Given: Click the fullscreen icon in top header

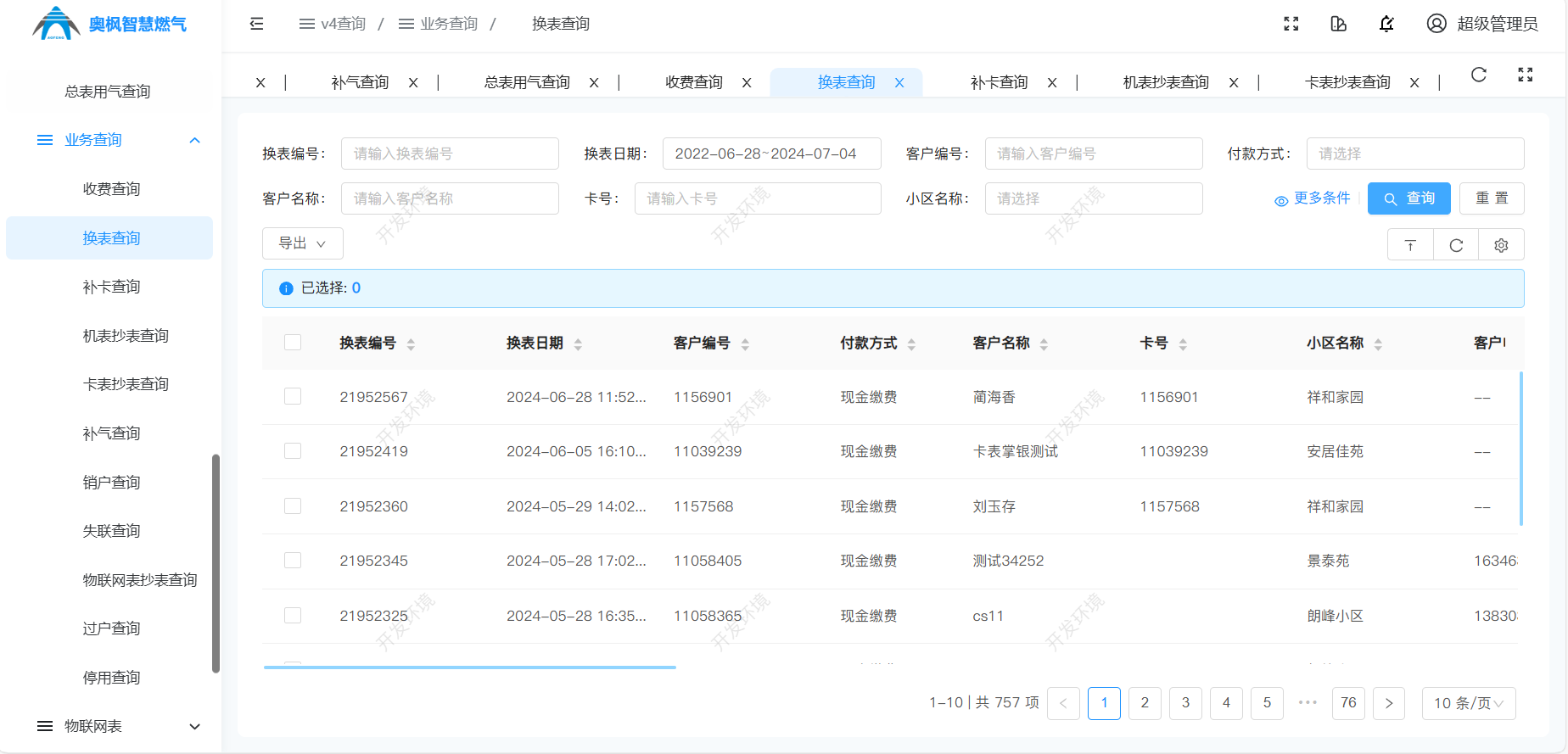Looking at the screenshot, I should [1291, 24].
